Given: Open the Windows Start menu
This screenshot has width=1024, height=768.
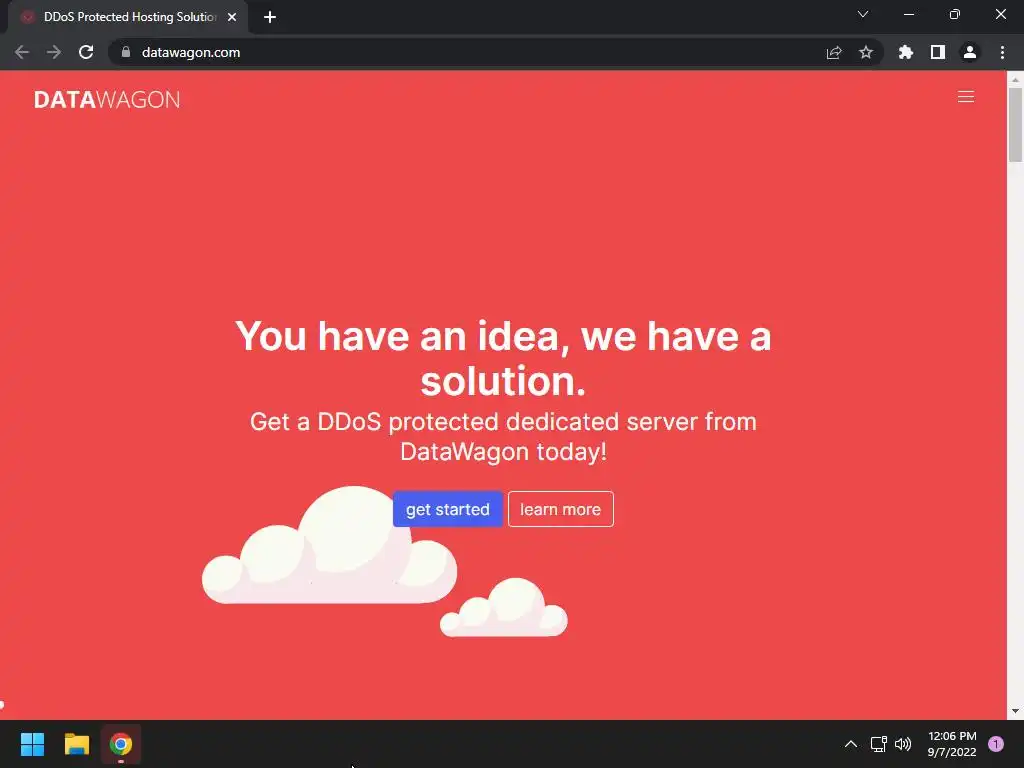Looking at the screenshot, I should [x=32, y=744].
